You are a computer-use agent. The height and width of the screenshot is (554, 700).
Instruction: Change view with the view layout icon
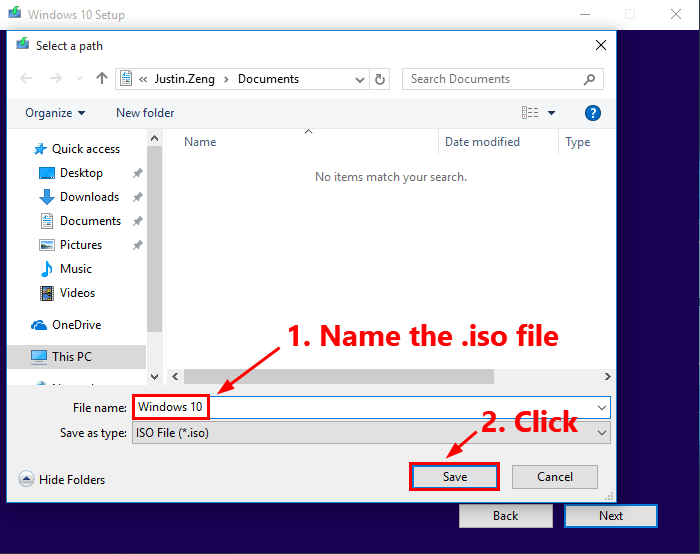pyautogui.click(x=530, y=113)
